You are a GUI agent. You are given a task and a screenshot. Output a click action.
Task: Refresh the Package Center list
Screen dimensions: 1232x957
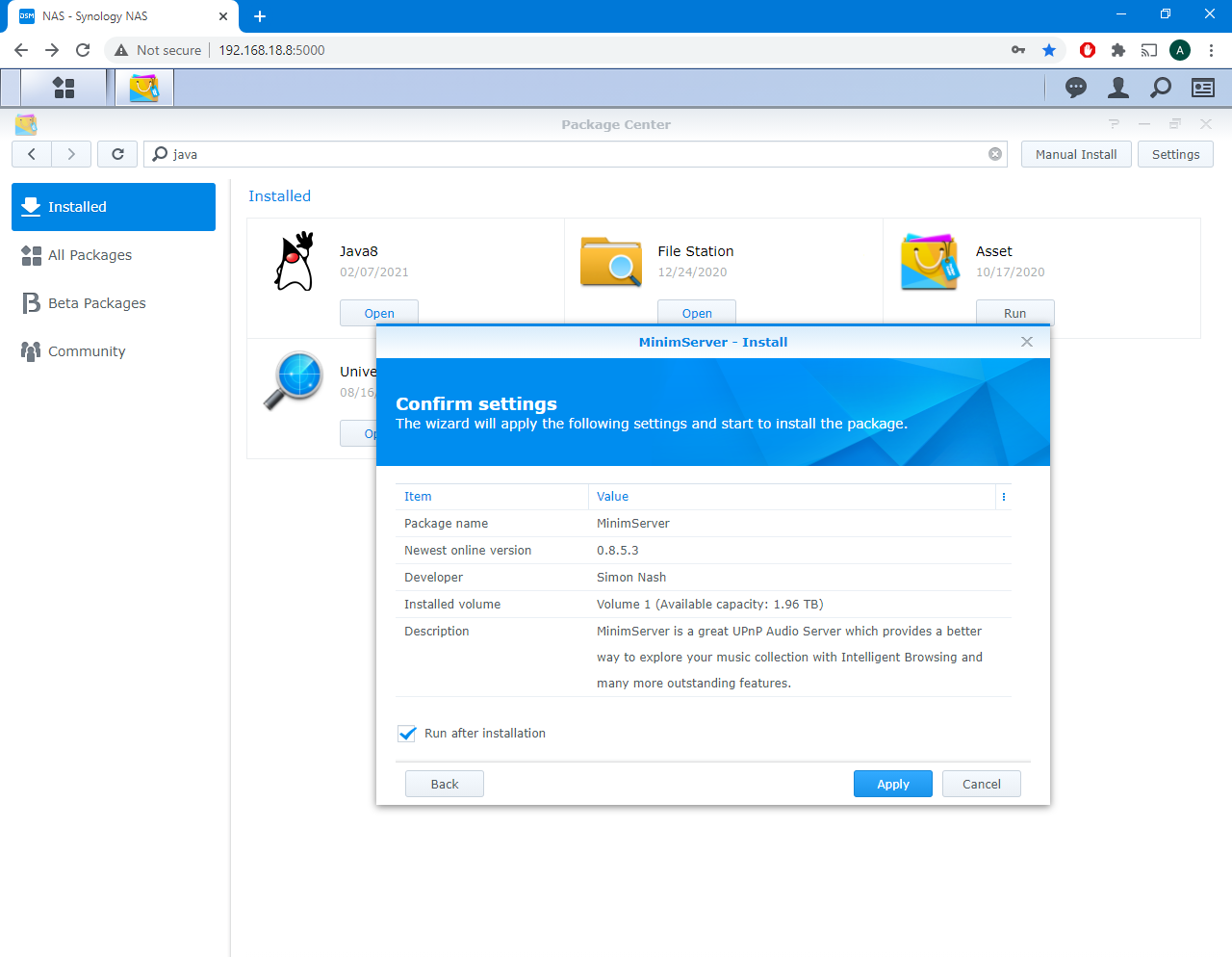click(x=117, y=154)
